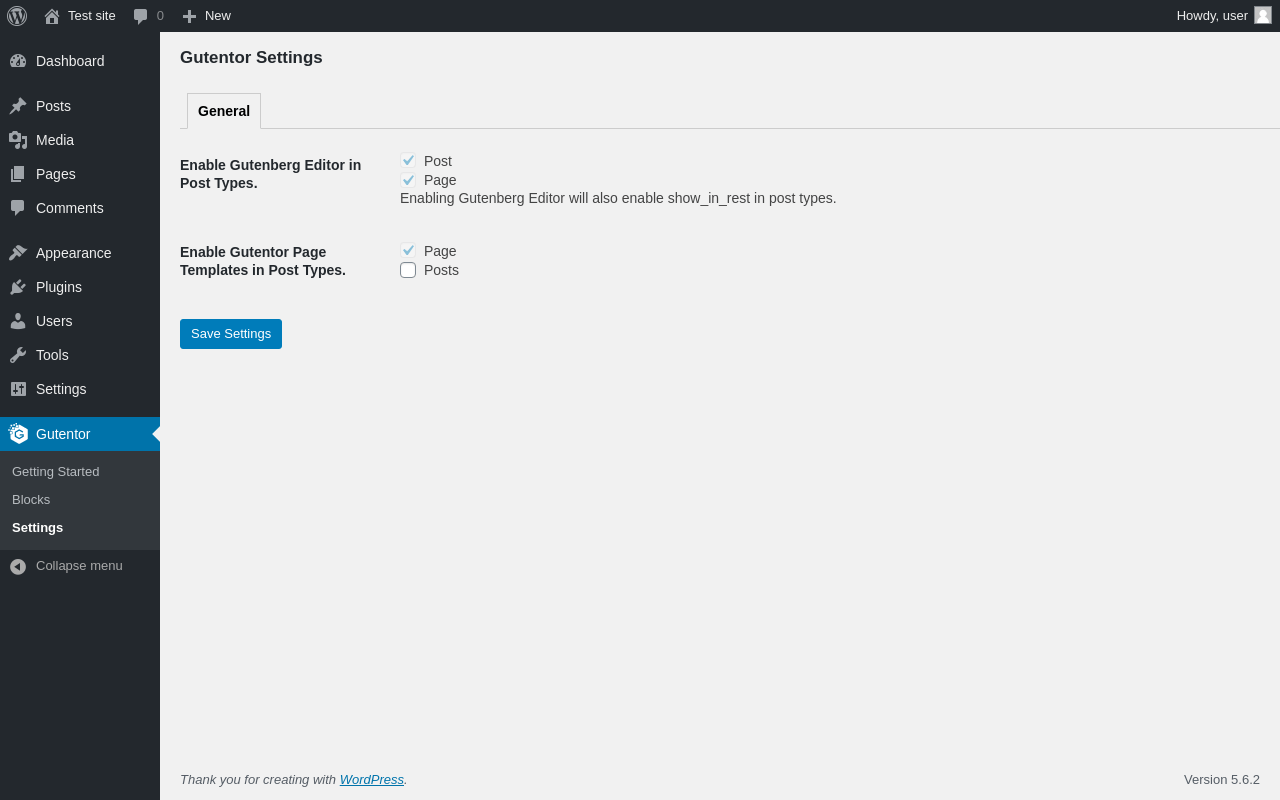This screenshot has height=800, width=1280.
Task: Click the Dashboard gauge icon
Action: pyautogui.click(x=18, y=61)
